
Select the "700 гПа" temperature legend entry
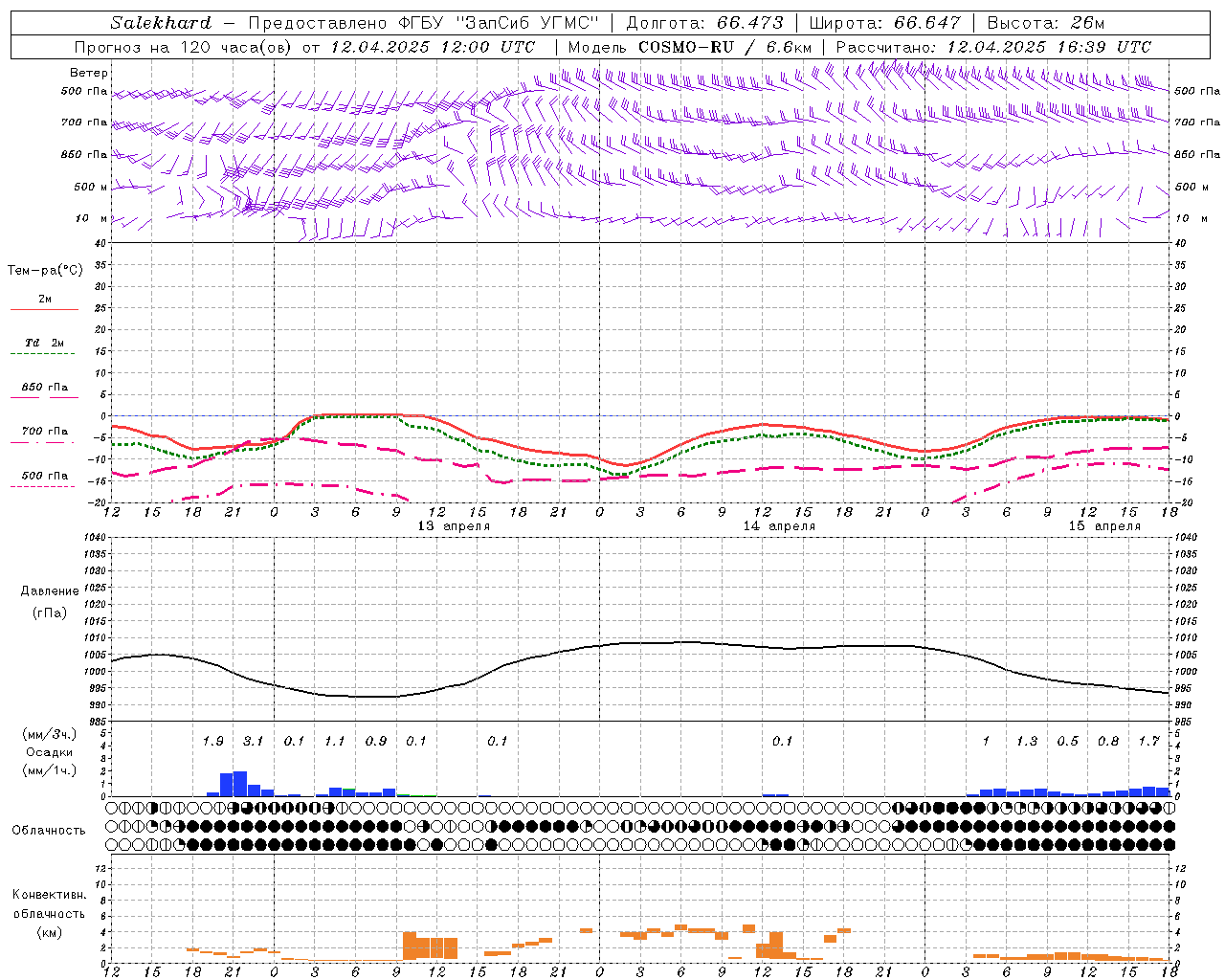coord(44,432)
